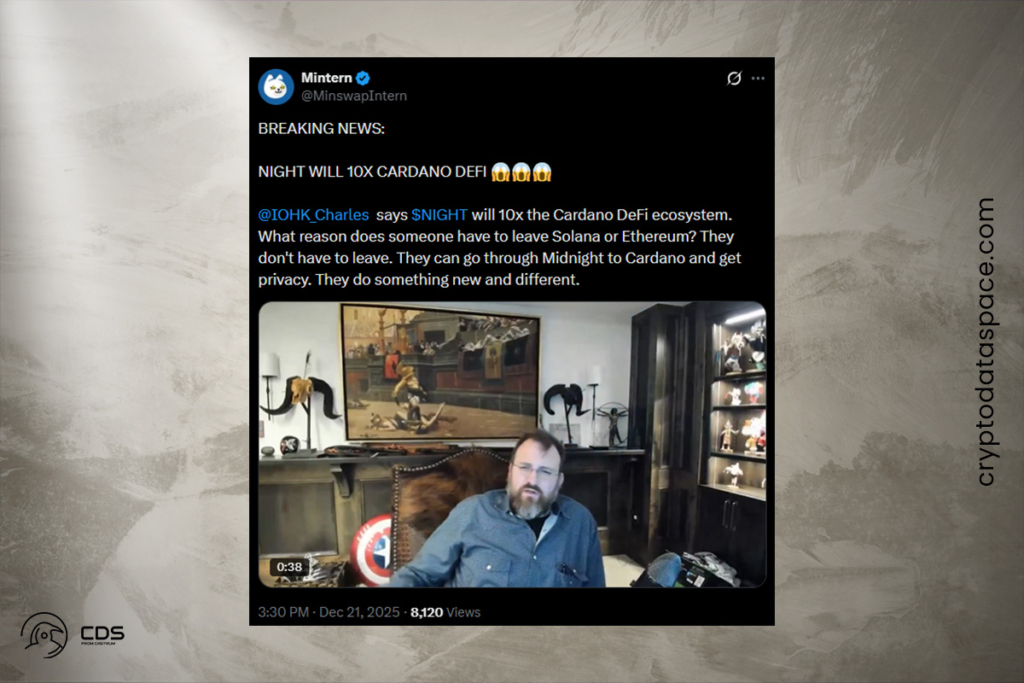Click the middle screaming face emoji
This screenshot has width=1024, height=683.
(x=521, y=172)
